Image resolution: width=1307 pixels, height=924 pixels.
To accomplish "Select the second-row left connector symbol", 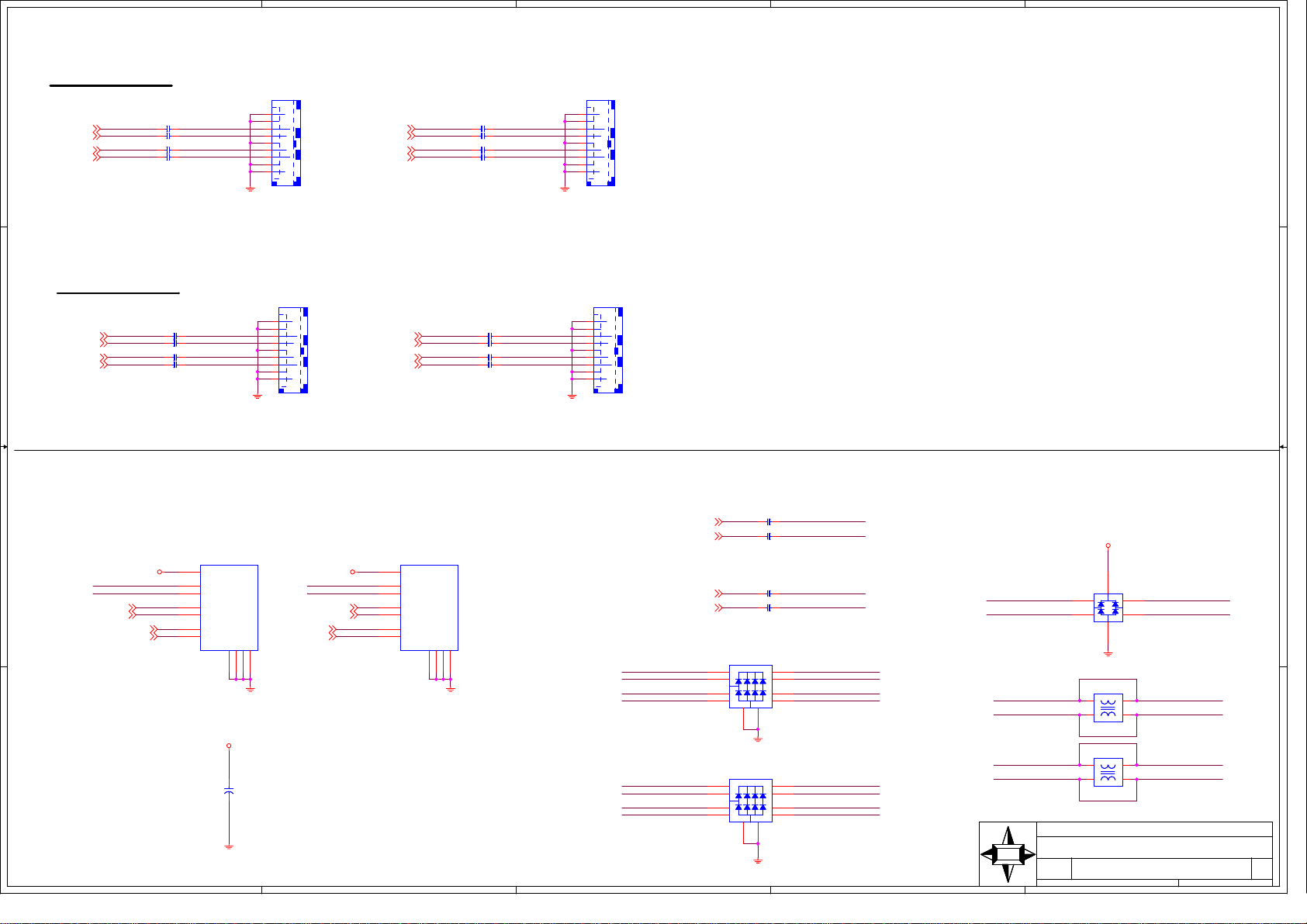I will click(293, 351).
